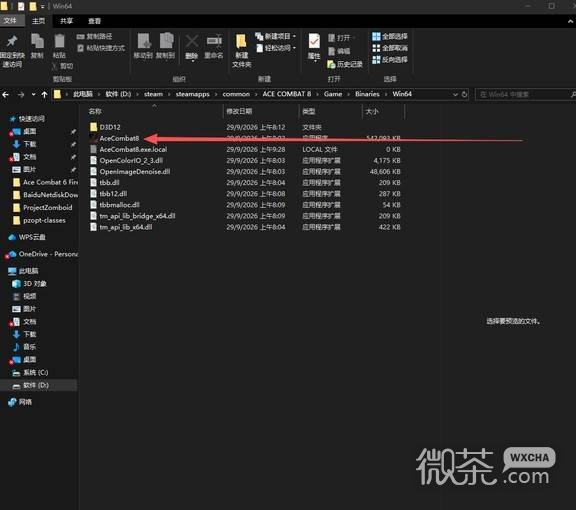Image resolution: width=576 pixels, height=510 pixels.
Task: Click the Rename icon in ribbon
Action: 214,41
